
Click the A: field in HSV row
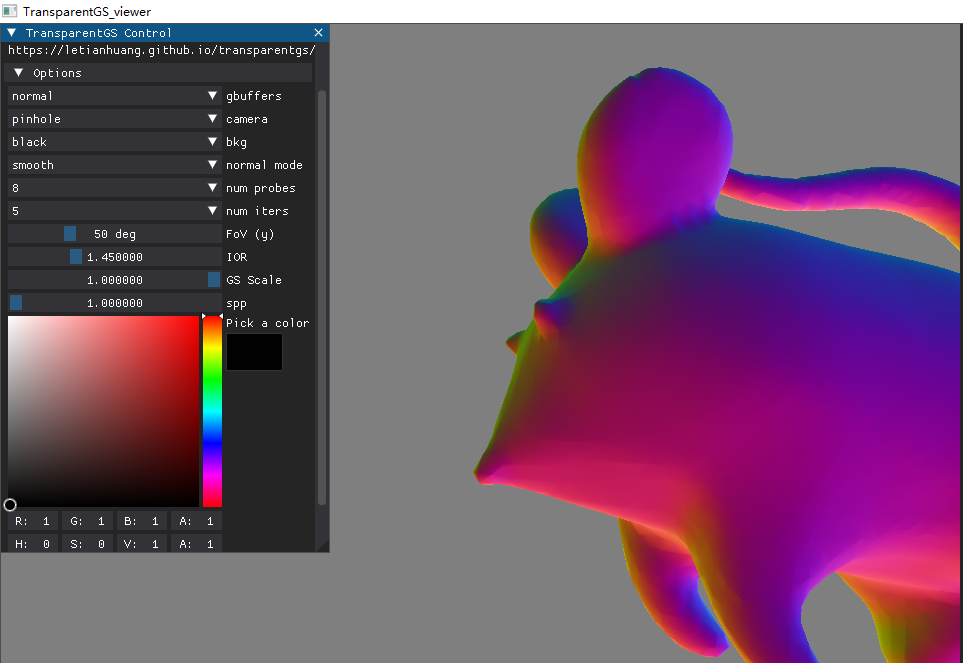pyautogui.click(x=197, y=544)
